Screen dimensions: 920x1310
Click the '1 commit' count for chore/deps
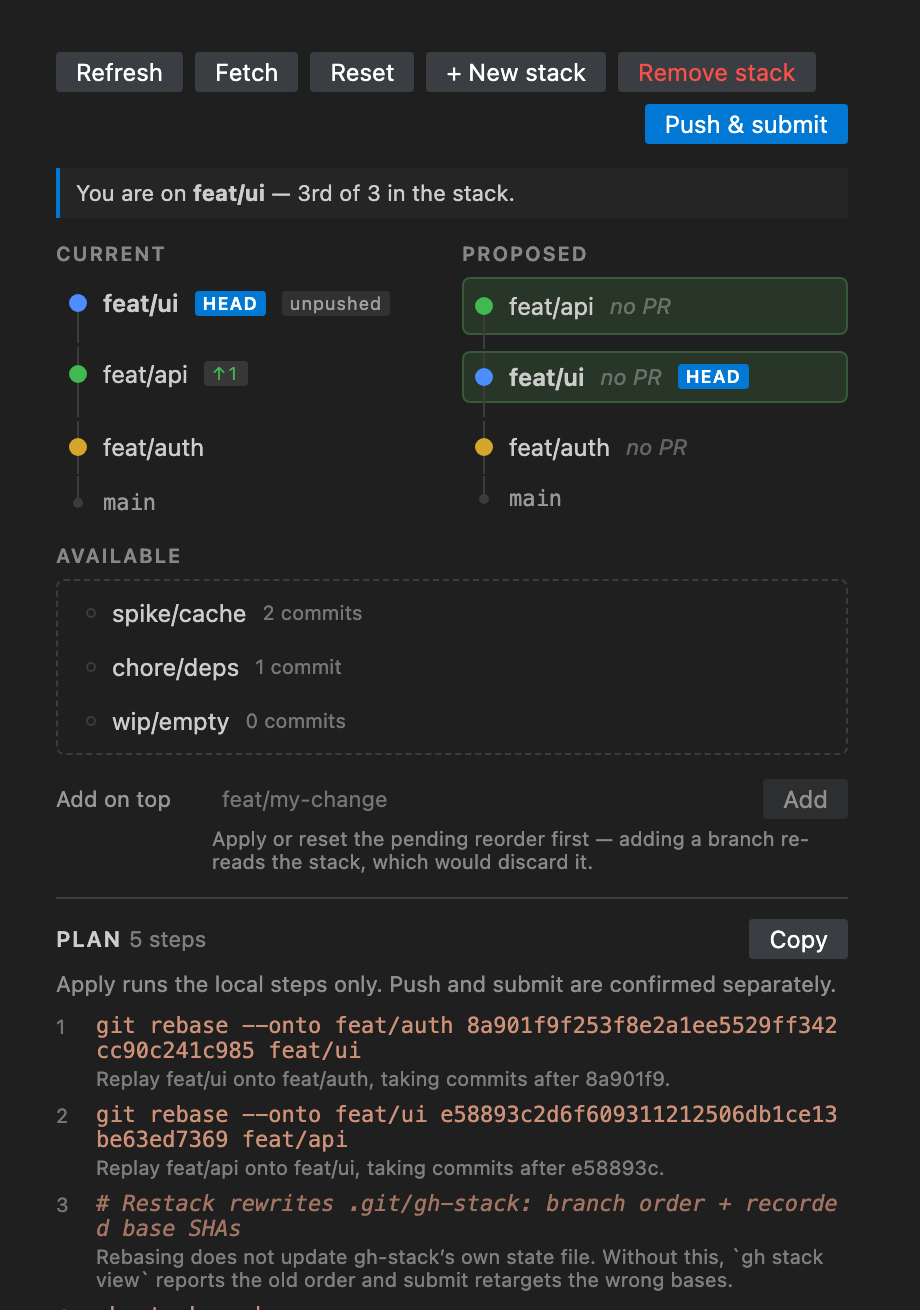(x=298, y=668)
